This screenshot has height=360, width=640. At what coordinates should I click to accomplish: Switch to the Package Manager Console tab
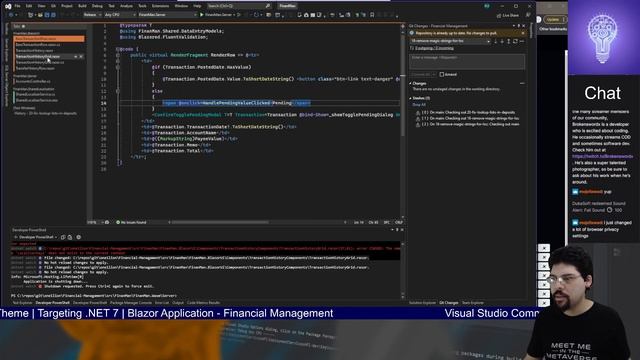[x=131, y=303]
